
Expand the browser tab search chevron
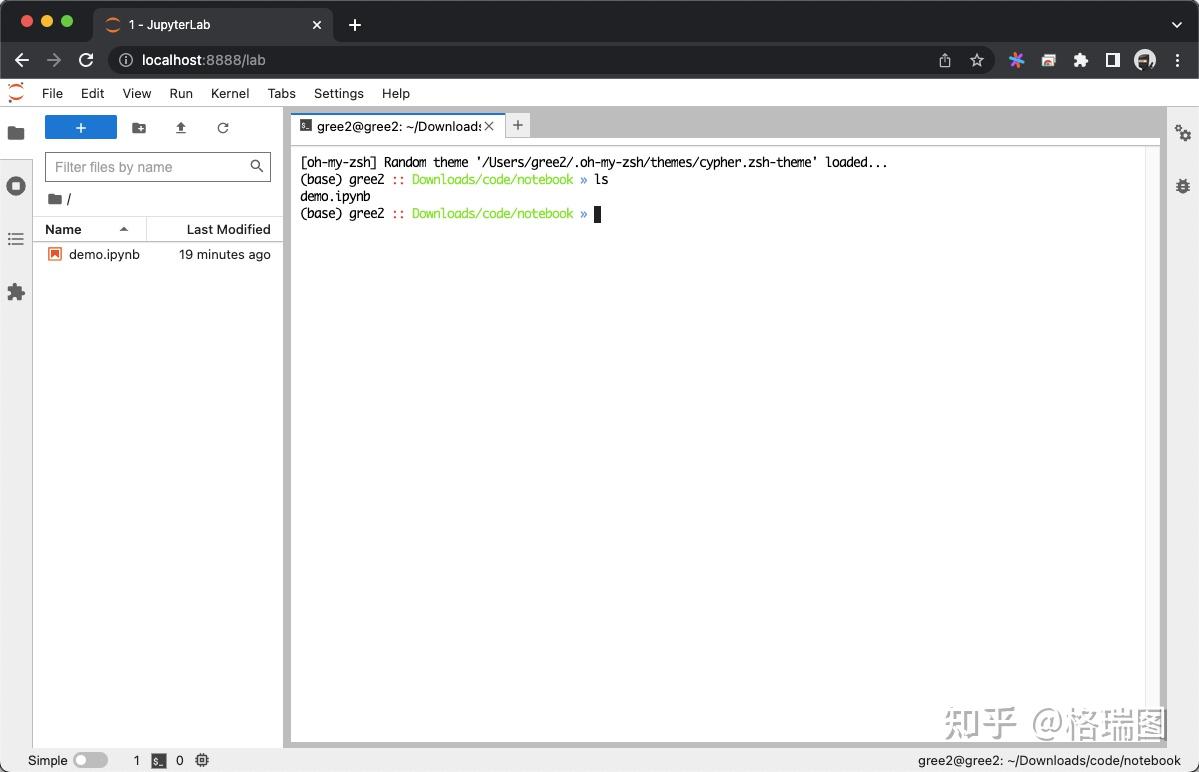(1177, 24)
